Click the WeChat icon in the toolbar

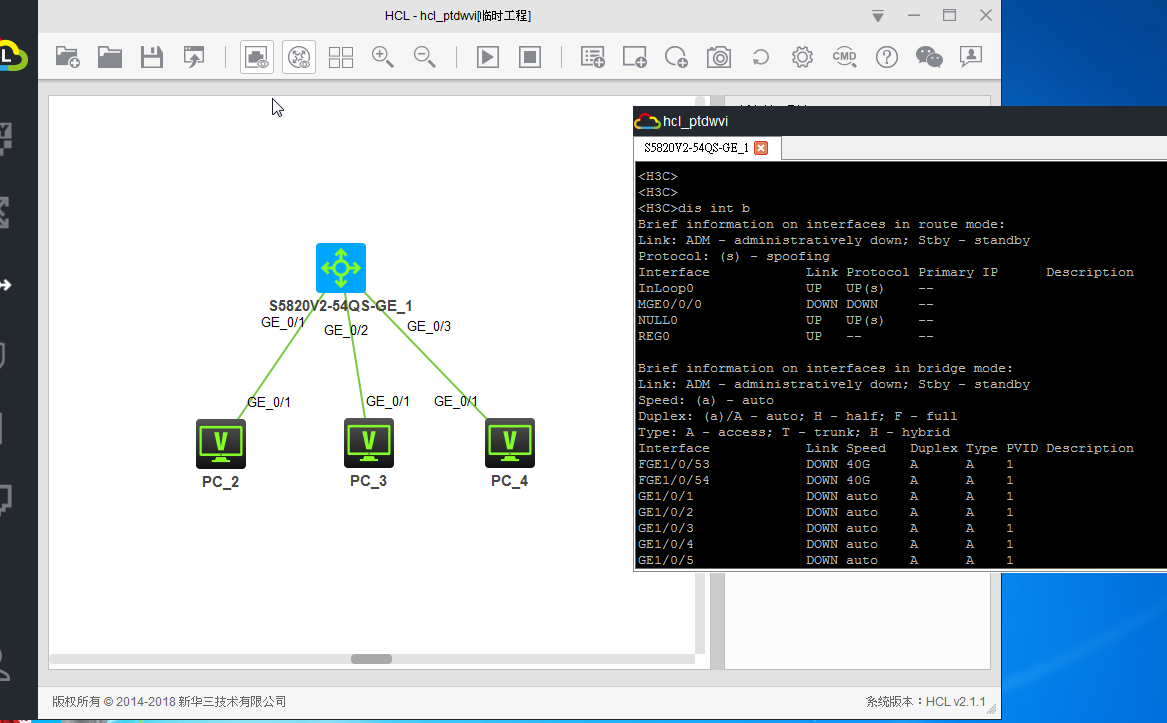click(929, 57)
